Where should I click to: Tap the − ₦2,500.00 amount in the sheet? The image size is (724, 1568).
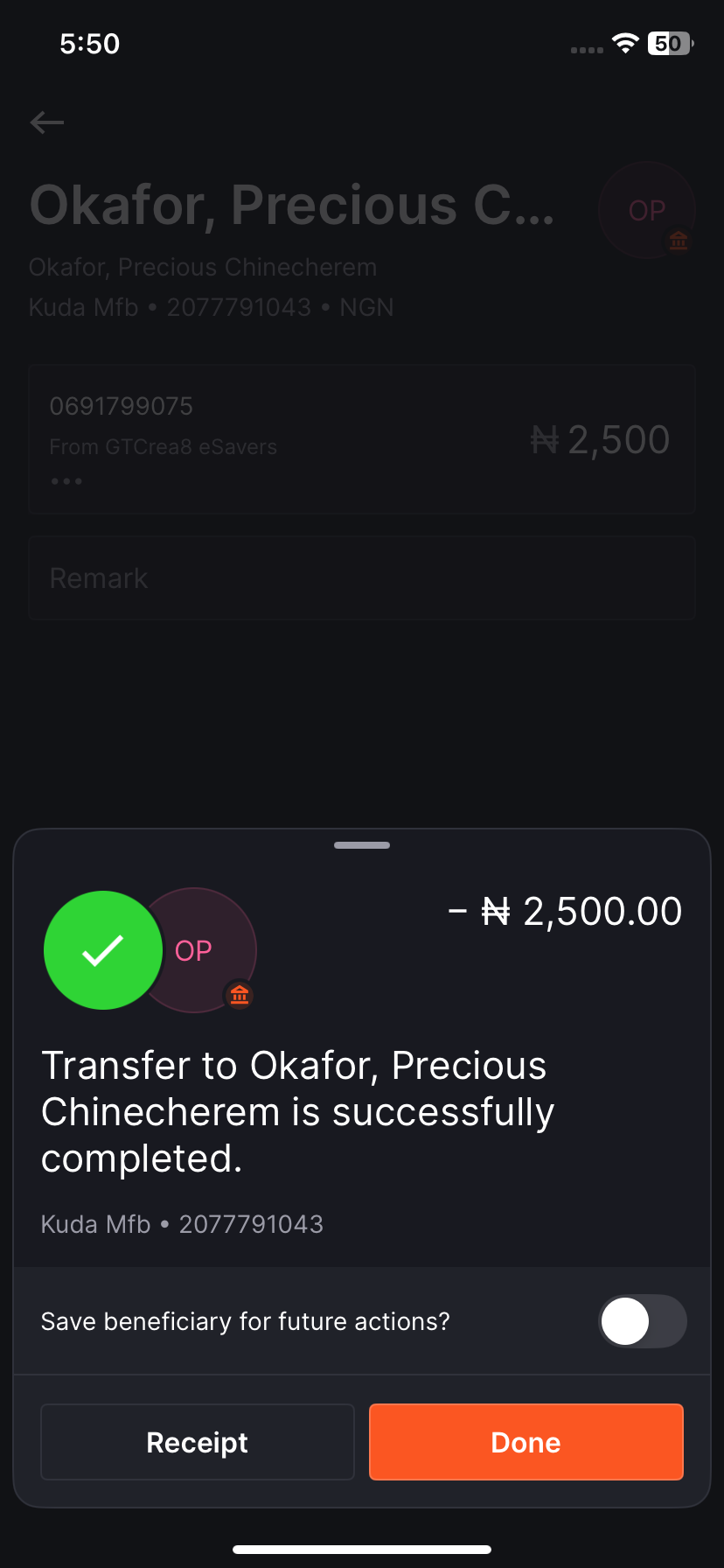(565, 912)
